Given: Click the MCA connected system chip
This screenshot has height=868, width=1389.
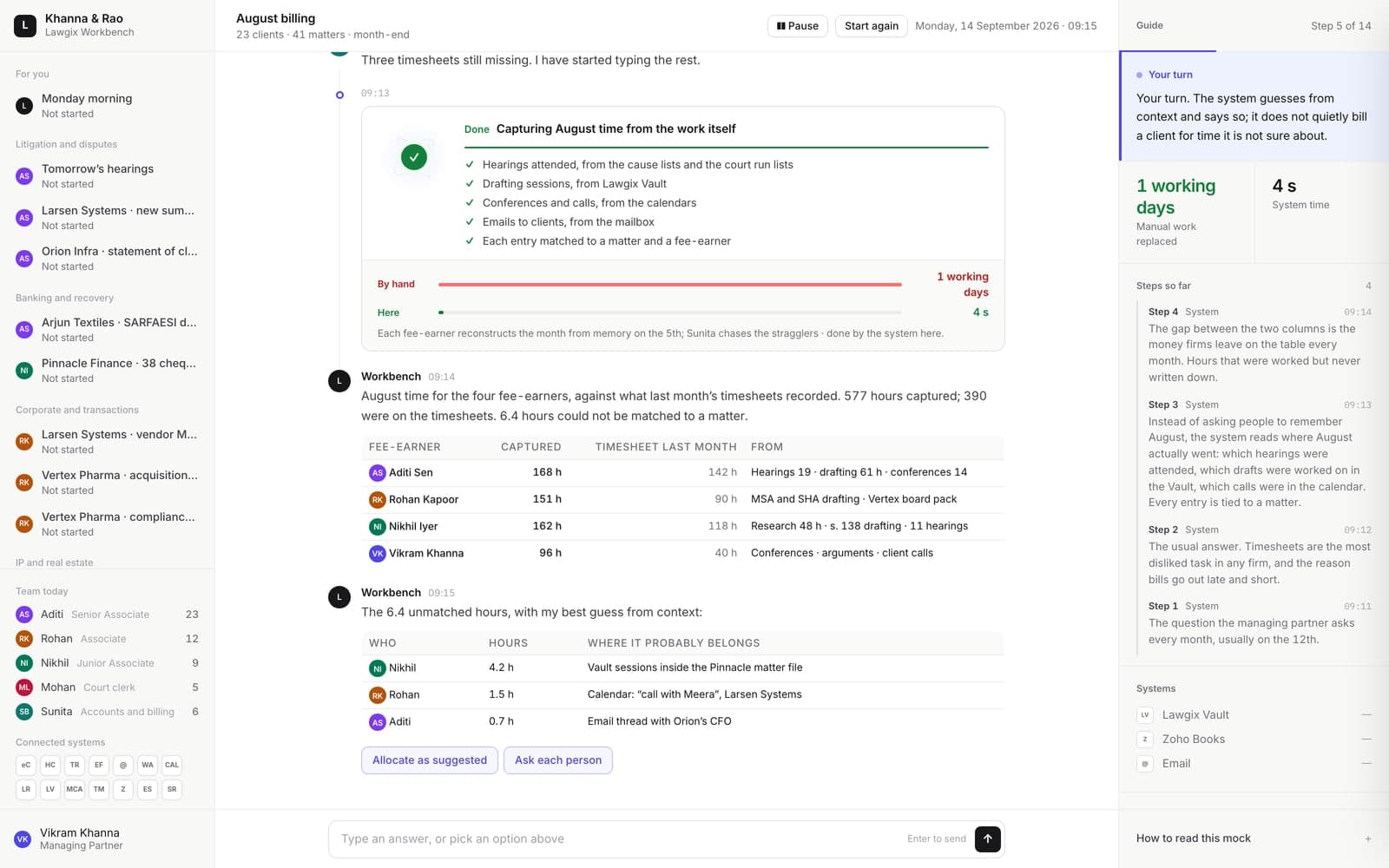Looking at the screenshot, I should [75, 789].
